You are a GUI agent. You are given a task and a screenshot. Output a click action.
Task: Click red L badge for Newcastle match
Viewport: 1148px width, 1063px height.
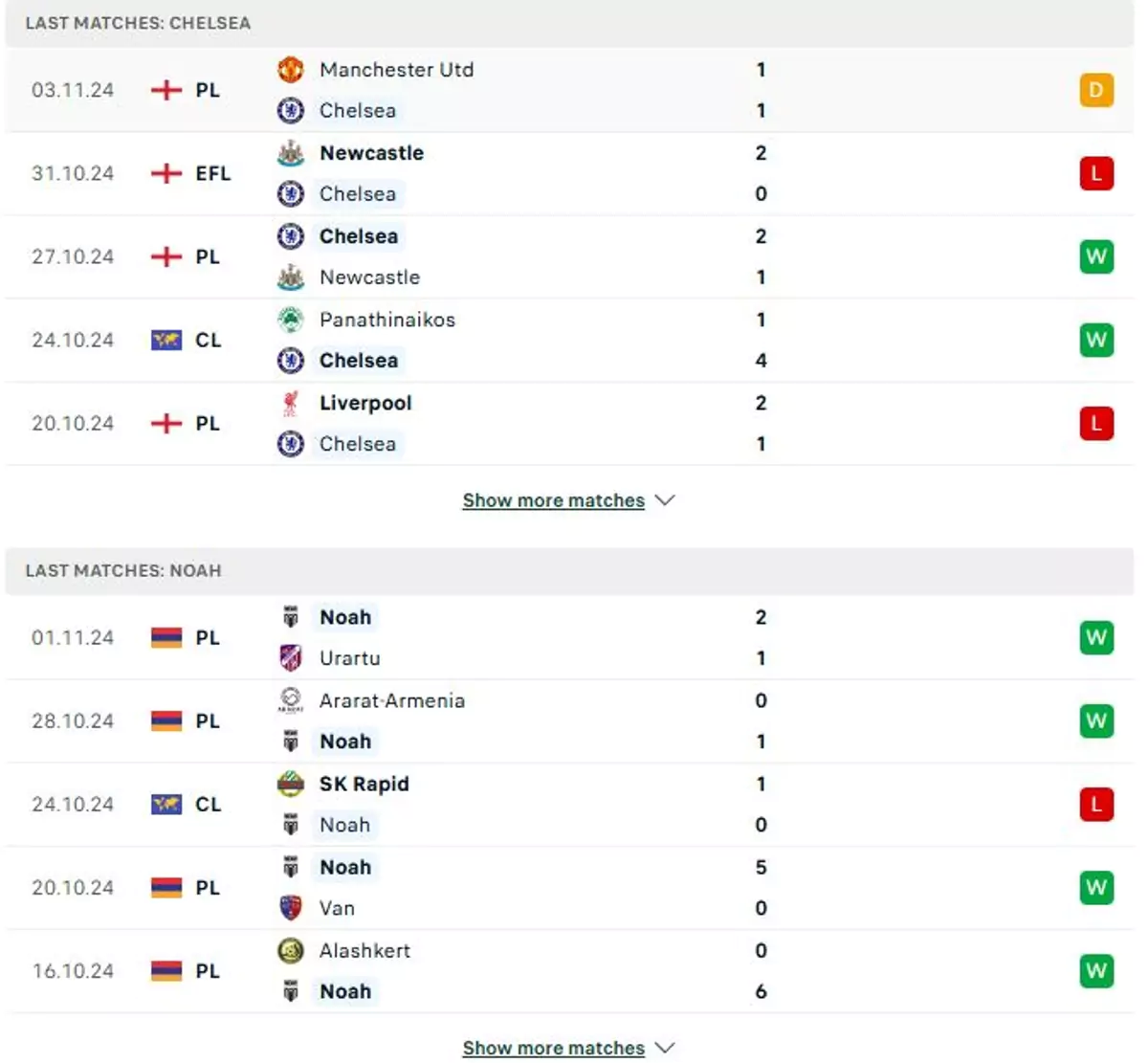[x=1096, y=173]
